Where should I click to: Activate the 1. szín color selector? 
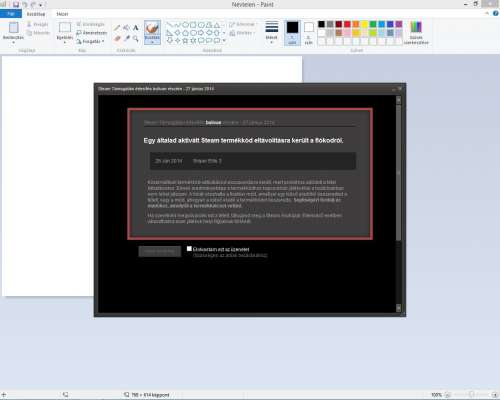pos(292,33)
